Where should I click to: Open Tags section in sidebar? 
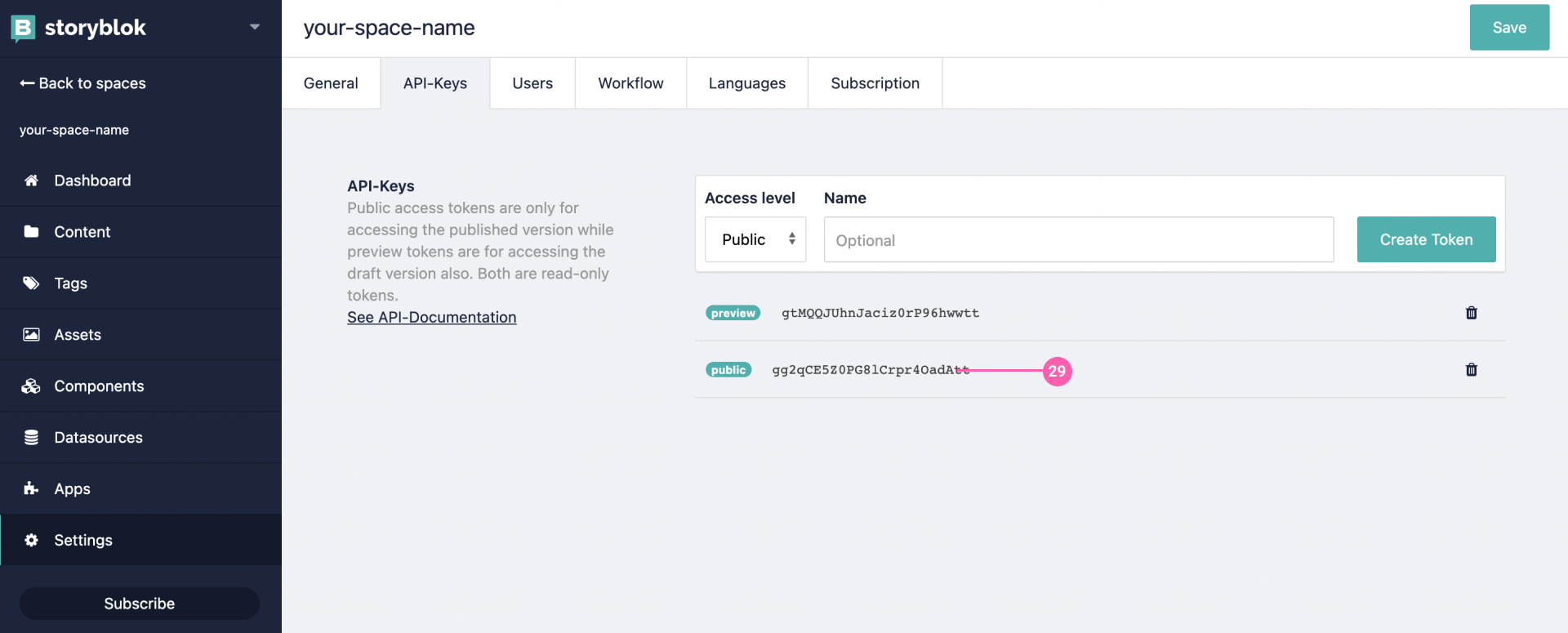tap(140, 283)
